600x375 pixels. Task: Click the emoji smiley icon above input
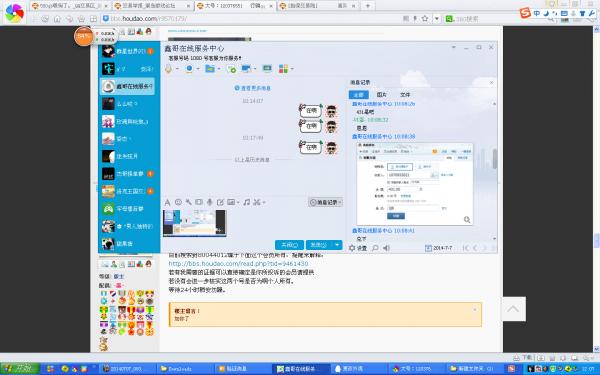178,202
